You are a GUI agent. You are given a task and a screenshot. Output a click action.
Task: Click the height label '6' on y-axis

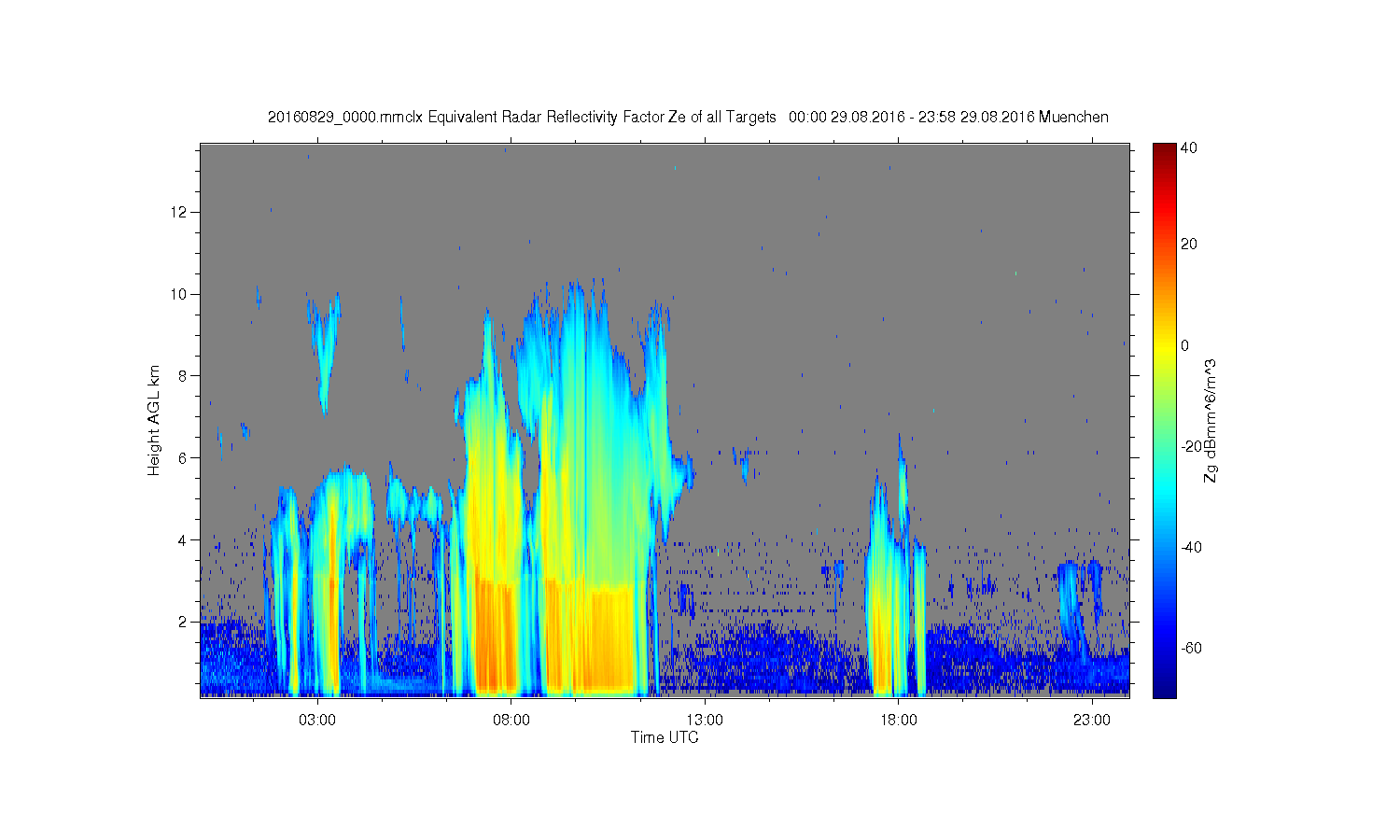(x=183, y=458)
